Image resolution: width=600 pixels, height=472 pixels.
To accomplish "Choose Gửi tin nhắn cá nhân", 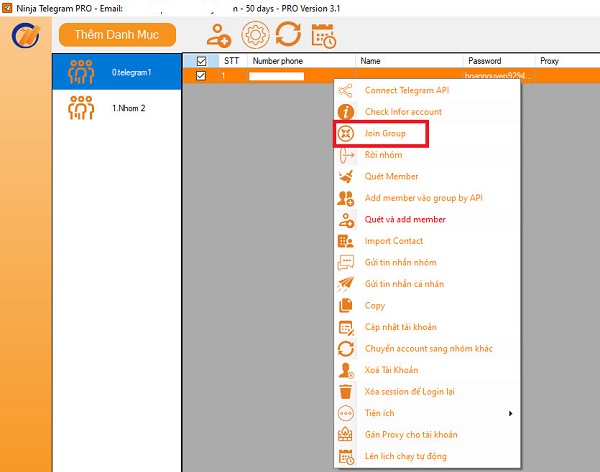I will (x=427, y=284).
